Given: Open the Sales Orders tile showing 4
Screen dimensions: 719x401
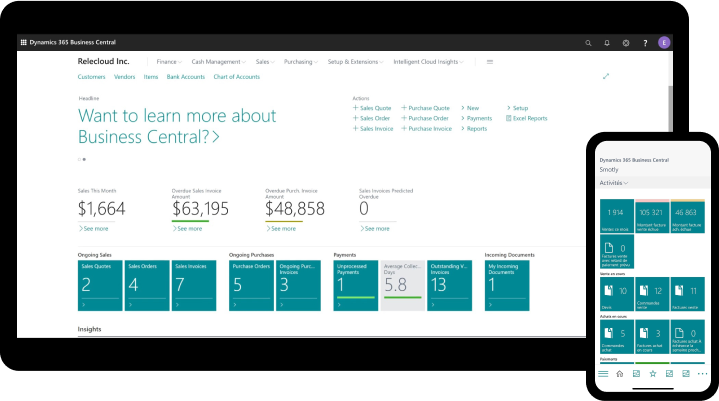Looking at the screenshot, I should tap(147, 286).
